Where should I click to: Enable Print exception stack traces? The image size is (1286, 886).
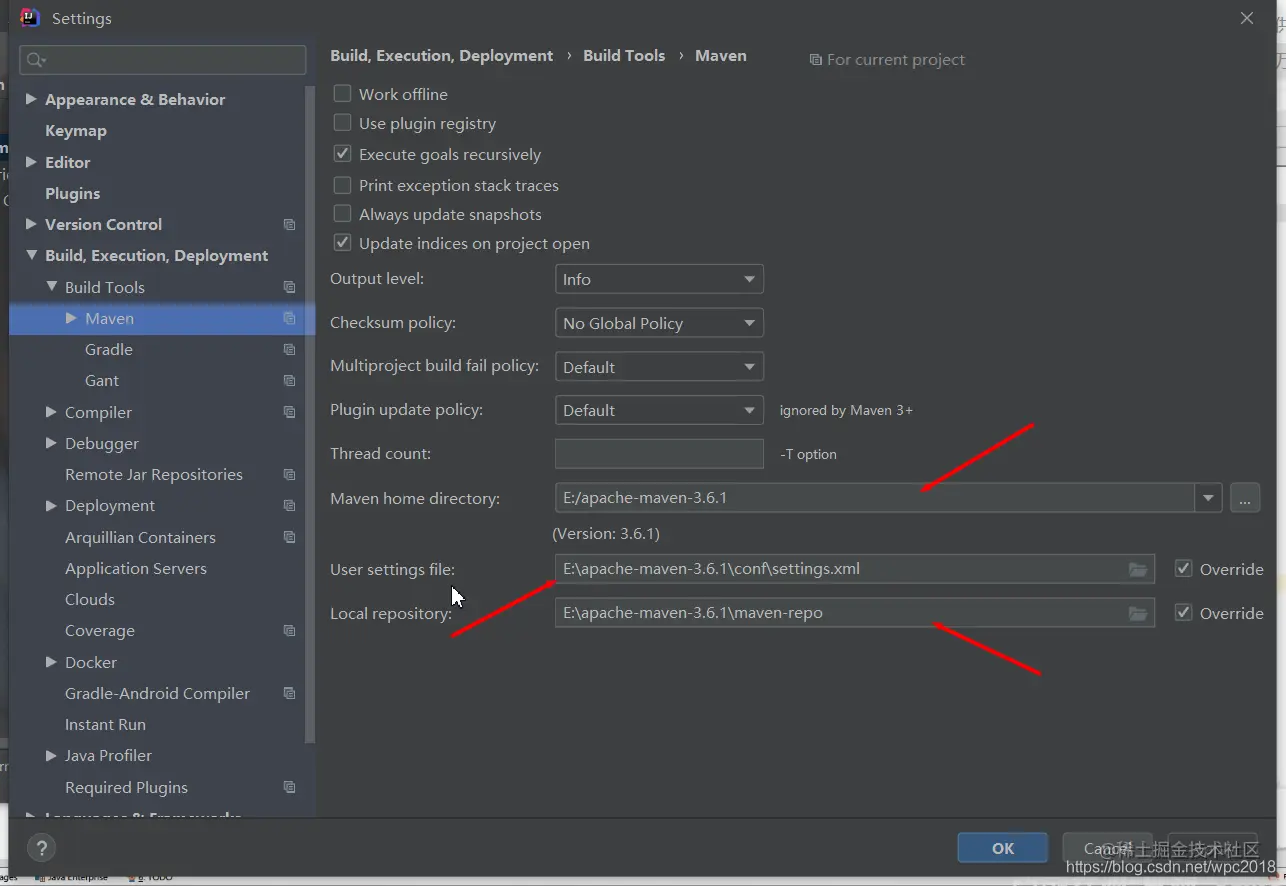click(342, 185)
